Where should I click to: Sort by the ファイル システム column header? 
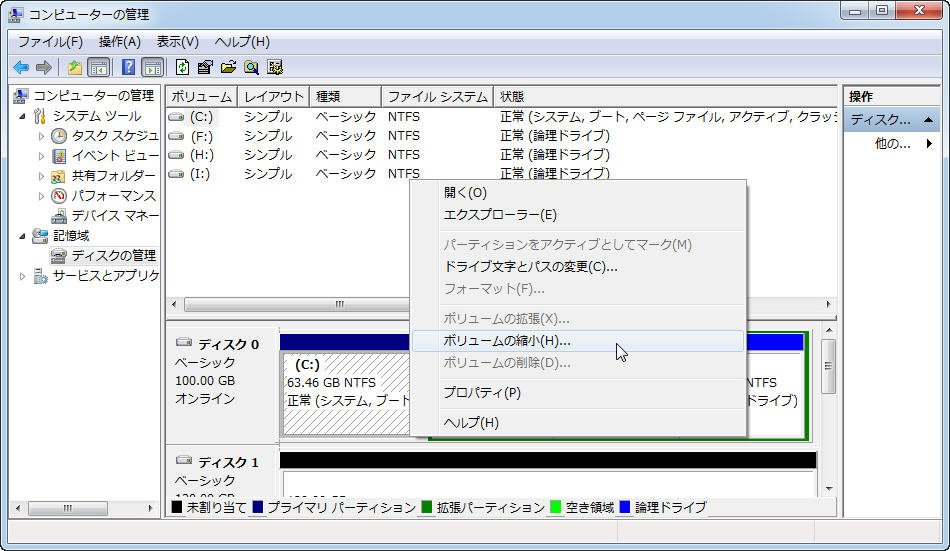coord(437,96)
